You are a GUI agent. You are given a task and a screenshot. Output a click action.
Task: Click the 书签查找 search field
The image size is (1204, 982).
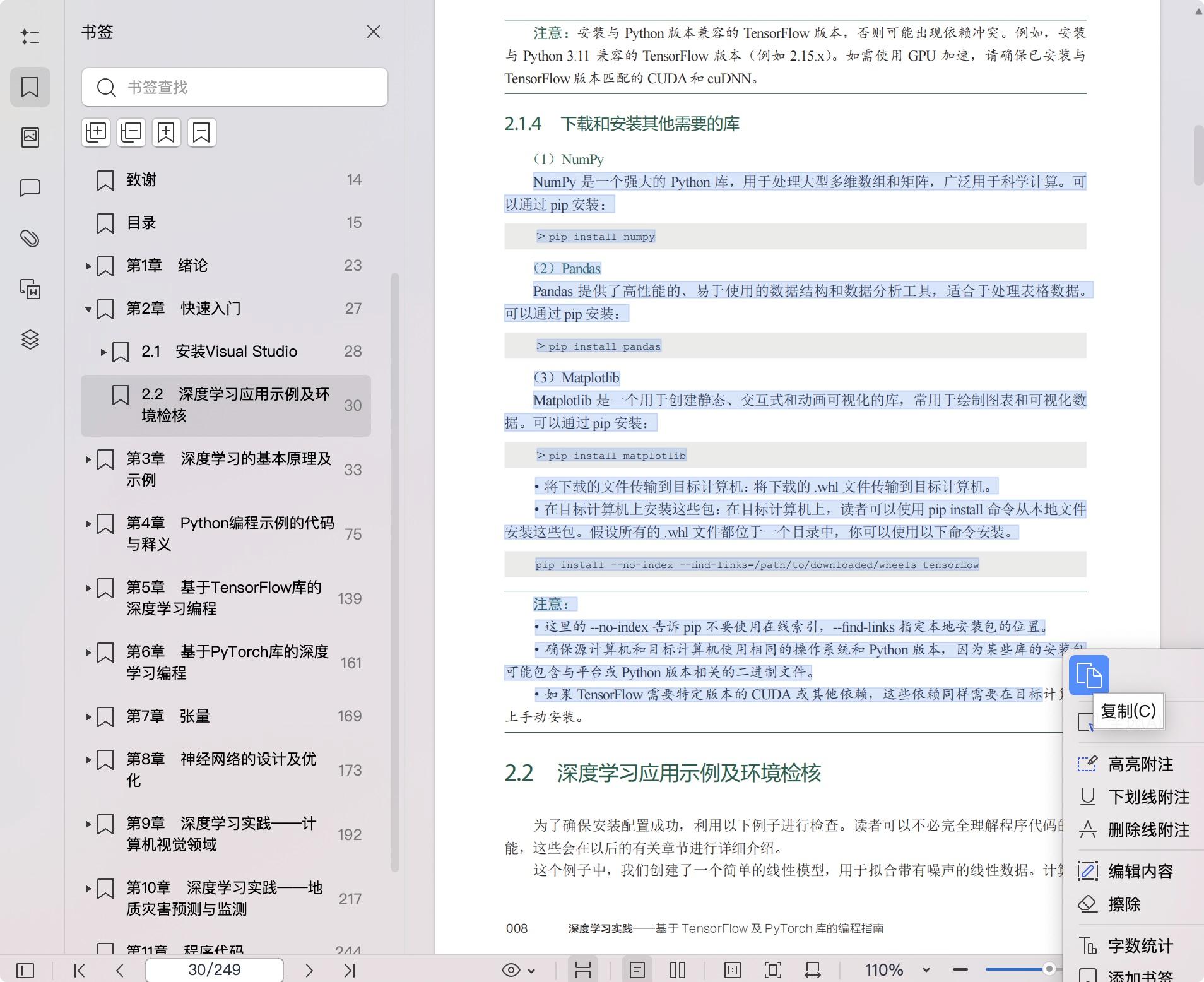[x=235, y=87]
